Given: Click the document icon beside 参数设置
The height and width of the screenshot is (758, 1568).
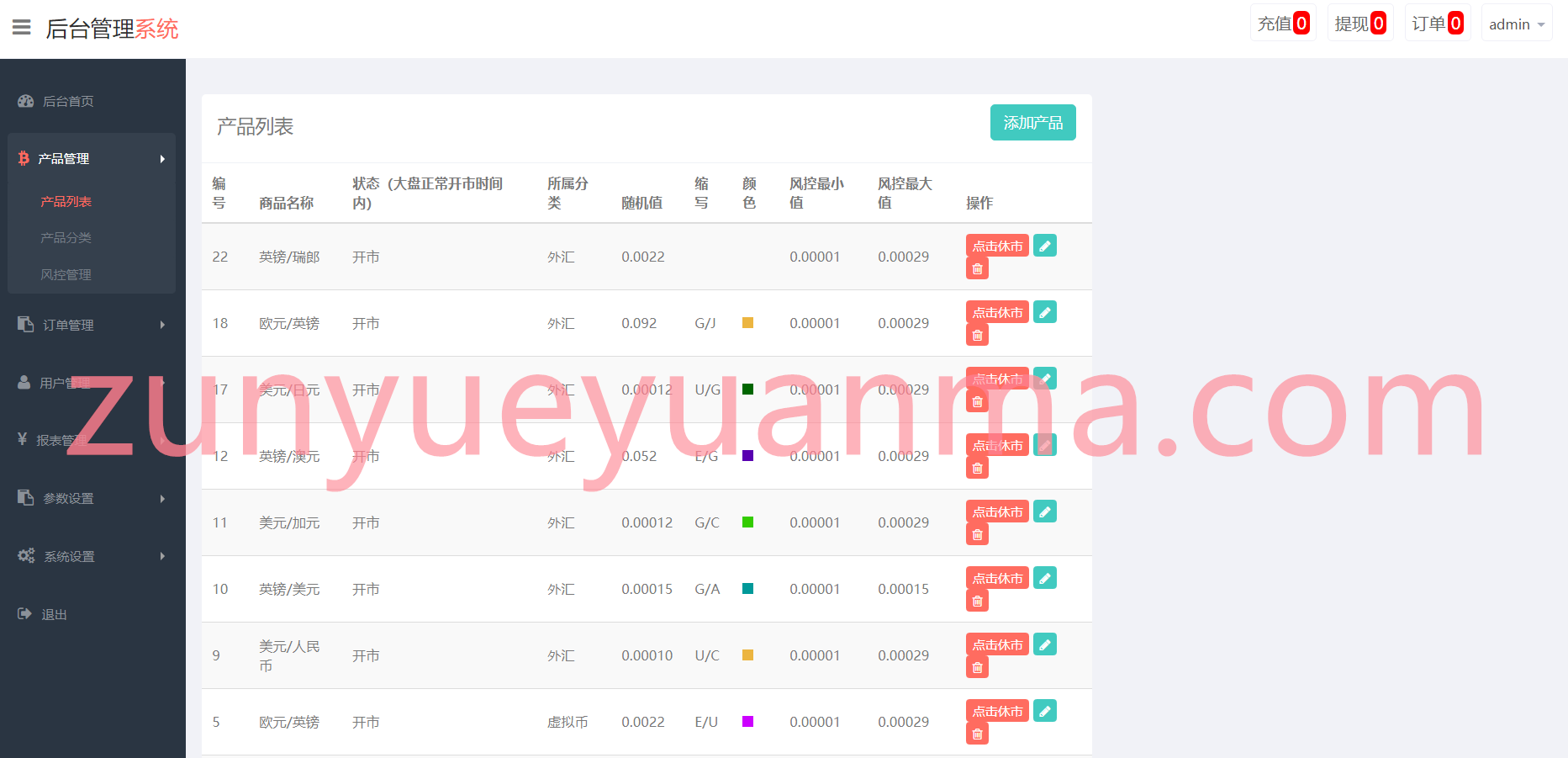Looking at the screenshot, I should [x=26, y=497].
